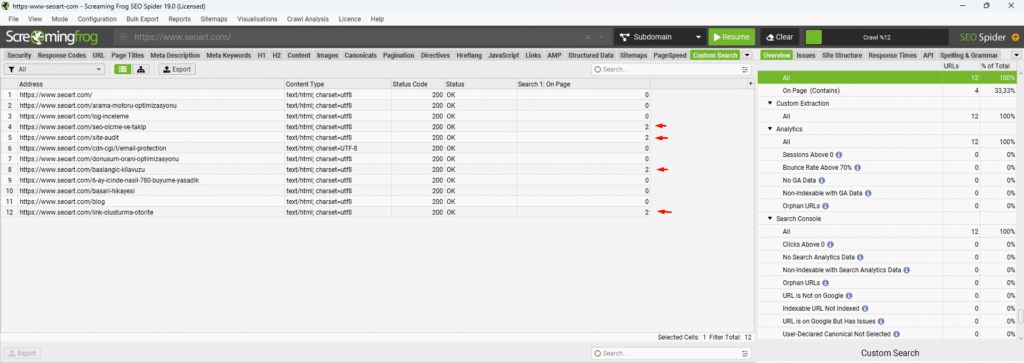The height and width of the screenshot is (363, 1024).
Task: Click the globe icon in the URL bar
Action: click(x=124, y=37)
